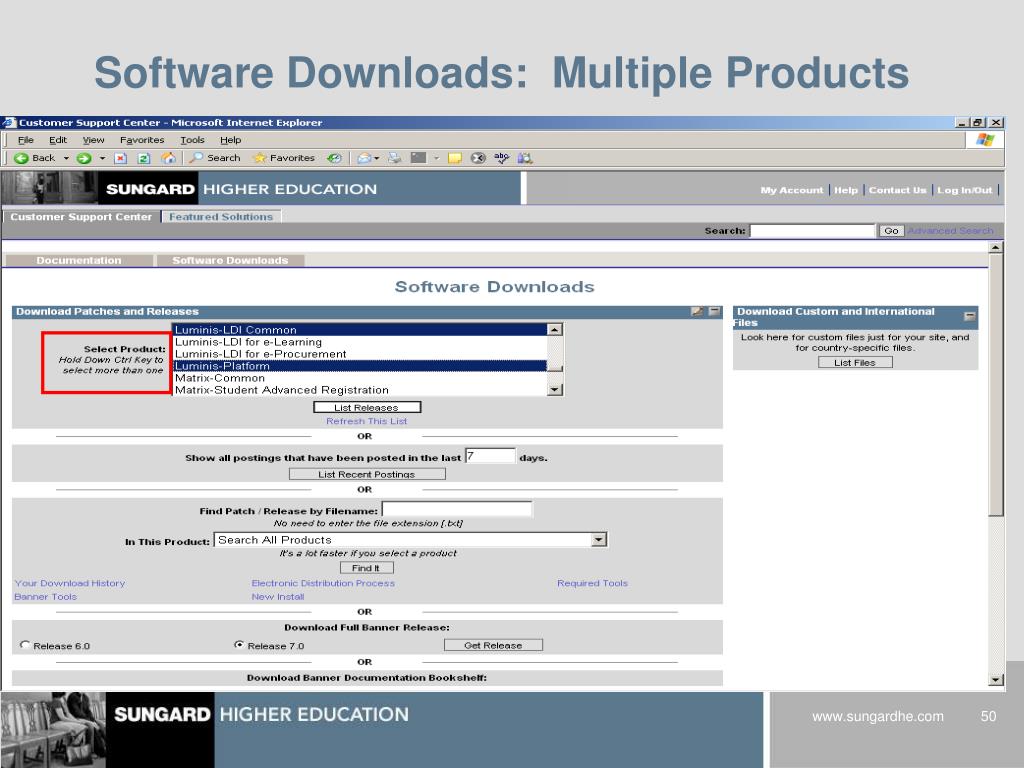1024x768 pixels.
Task: Click the Windows flag logo
Action: tap(985, 140)
